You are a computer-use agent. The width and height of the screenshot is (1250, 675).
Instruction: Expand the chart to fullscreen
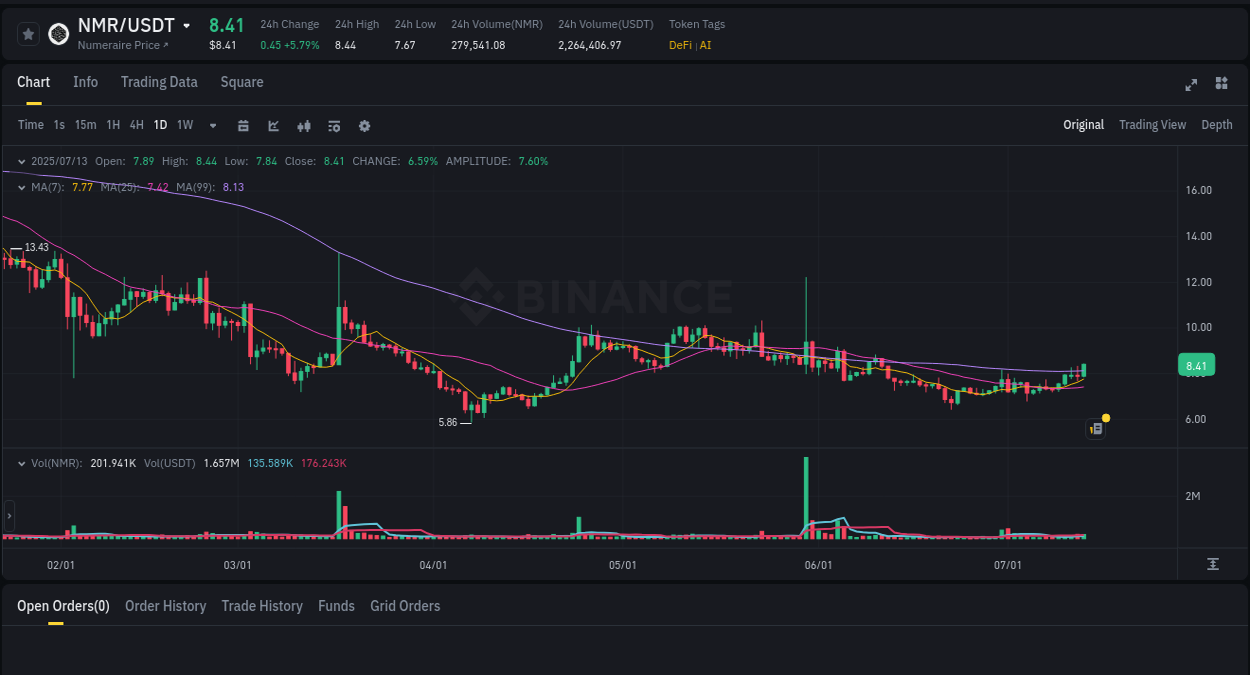(x=1190, y=84)
